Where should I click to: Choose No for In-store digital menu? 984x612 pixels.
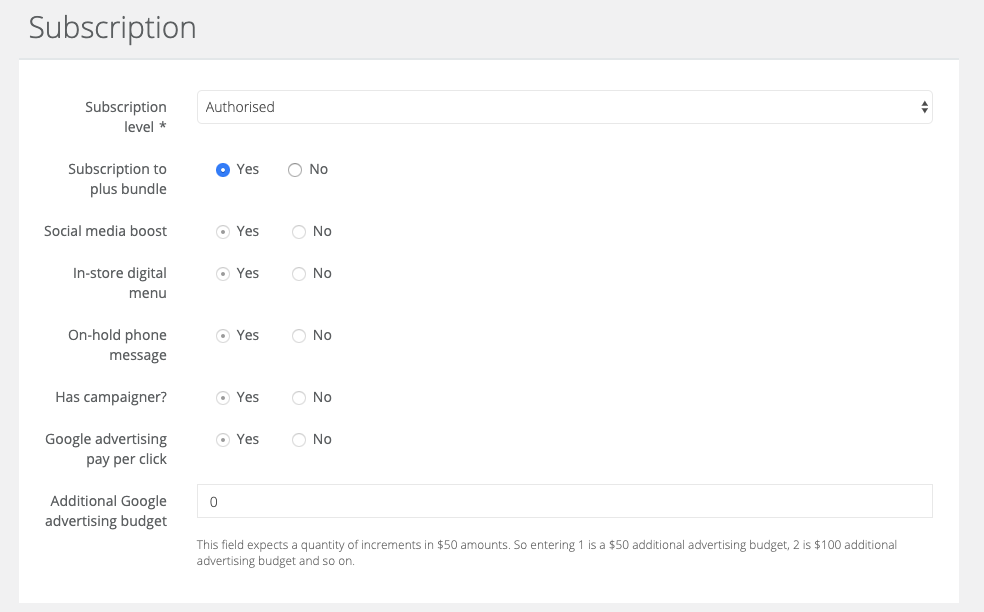[299, 274]
